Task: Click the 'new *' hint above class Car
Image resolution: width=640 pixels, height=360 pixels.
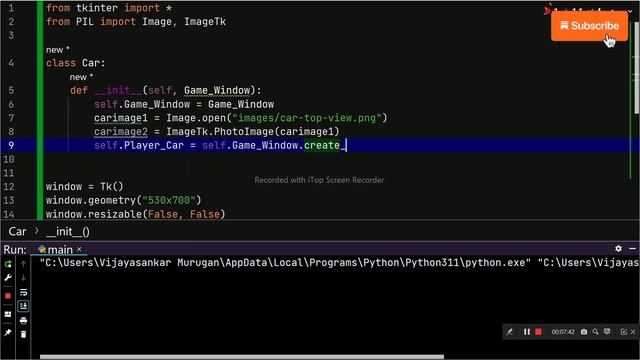Action: pyautogui.click(x=58, y=50)
